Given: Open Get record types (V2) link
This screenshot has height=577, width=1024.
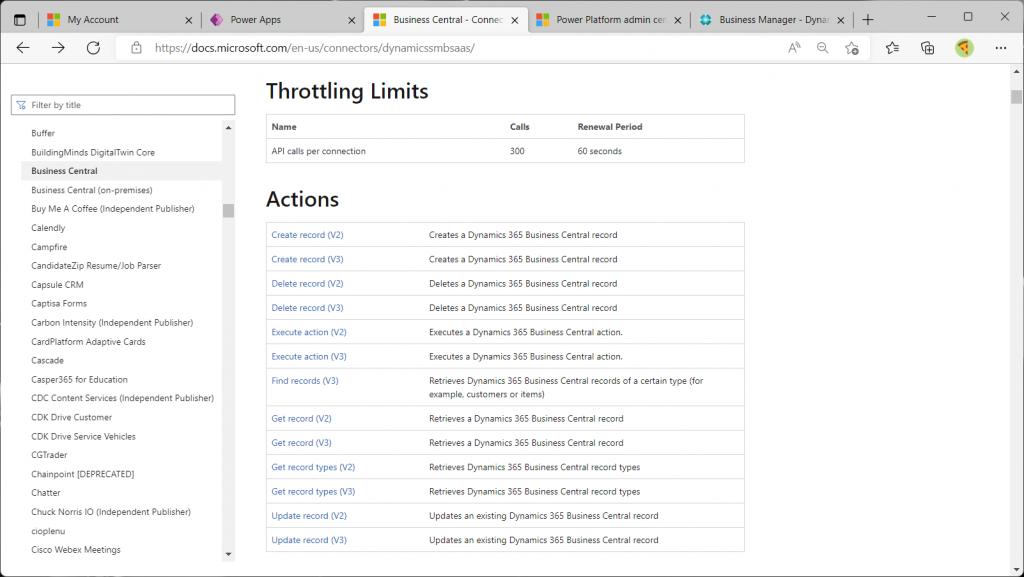Looking at the screenshot, I should click(313, 467).
